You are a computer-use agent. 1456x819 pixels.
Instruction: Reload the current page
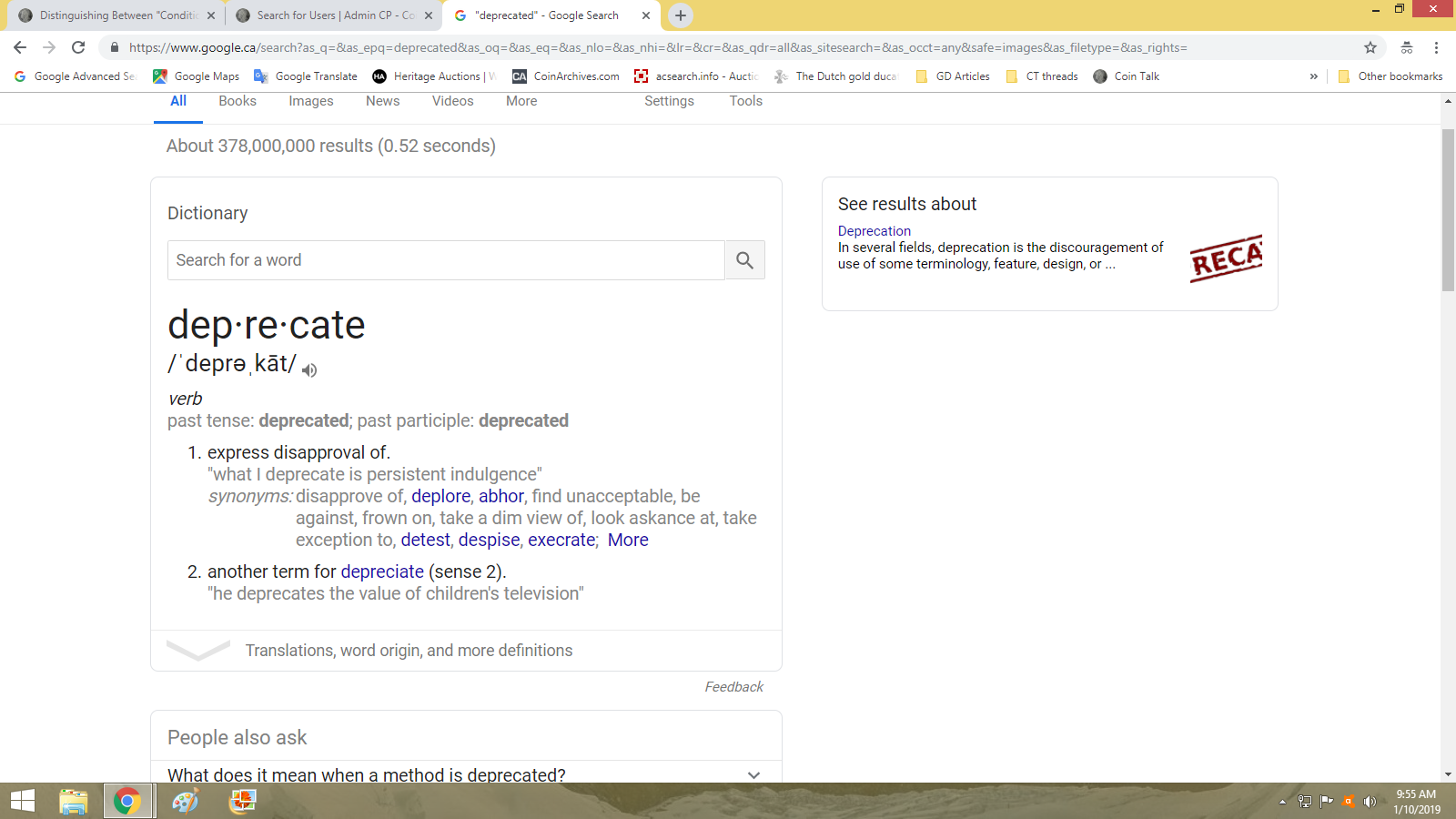pyautogui.click(x=78, y=47)
